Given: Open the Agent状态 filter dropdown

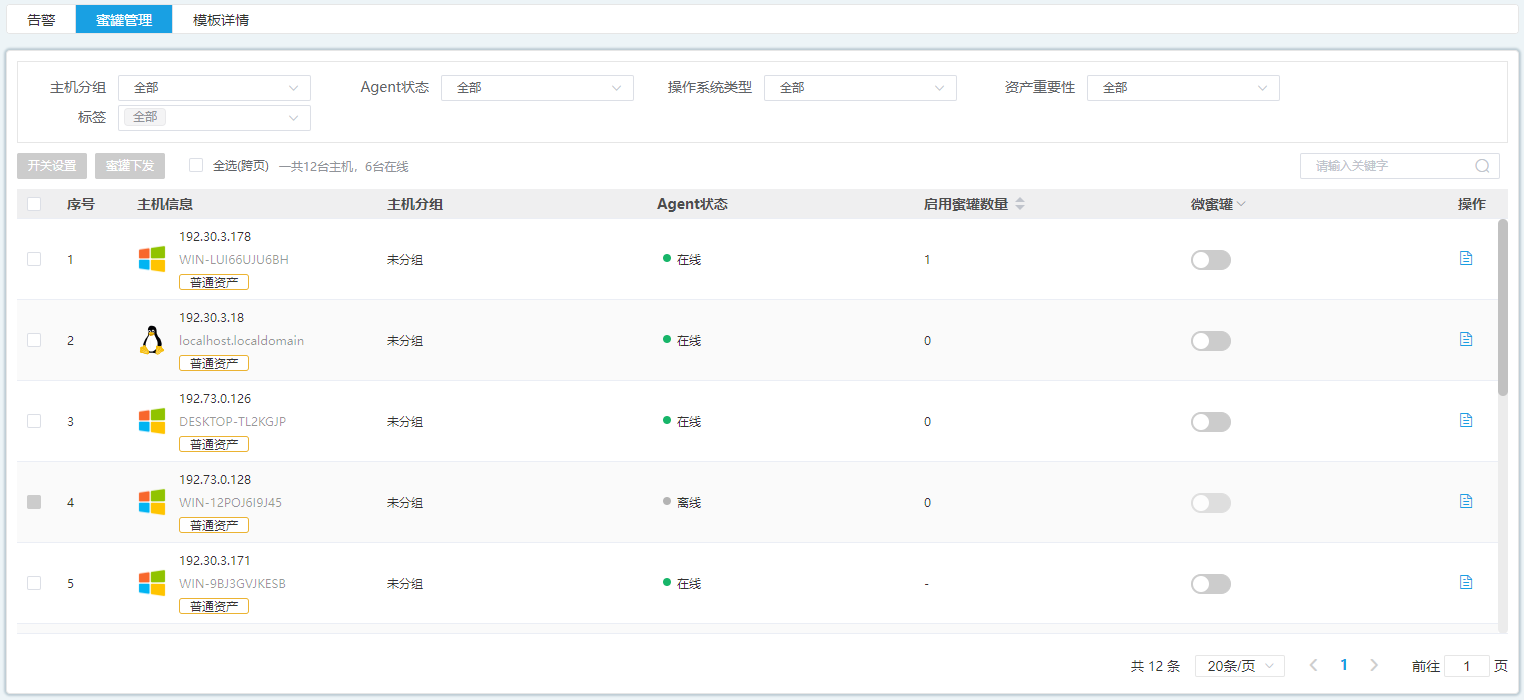Looking at the screenshot, I should click(x=537, y=88).
